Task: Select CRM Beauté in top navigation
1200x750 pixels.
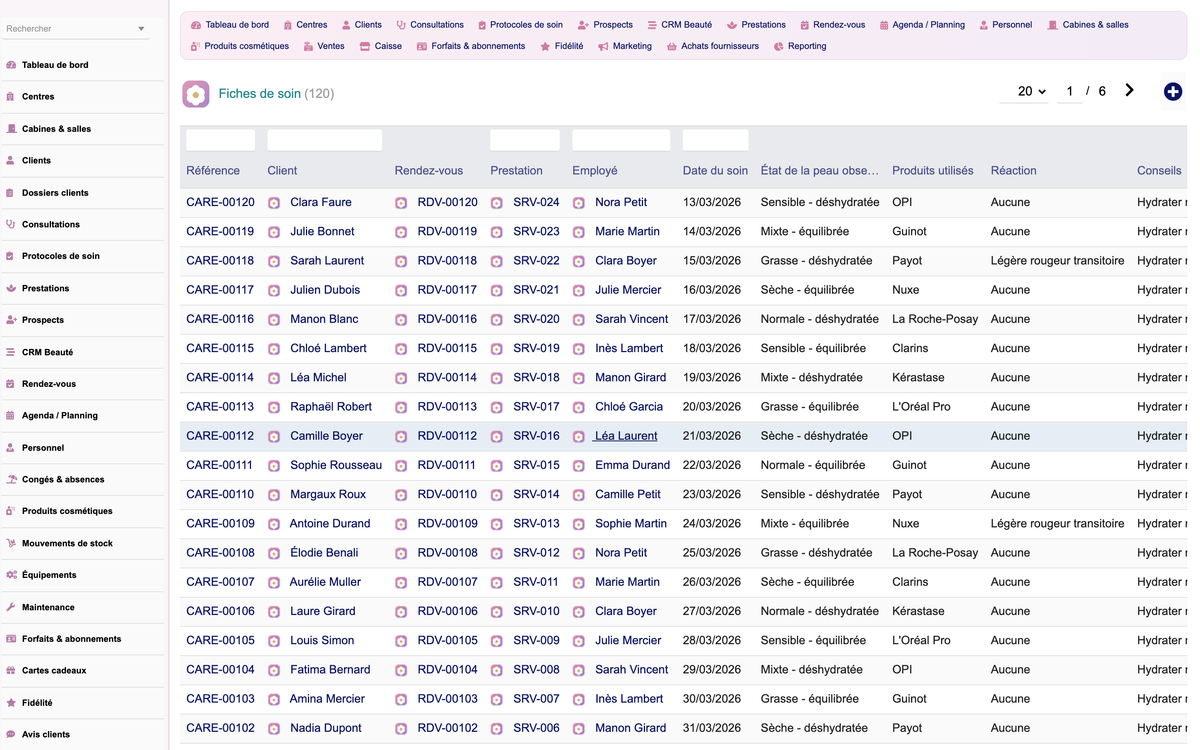Action: coord(679,25)
